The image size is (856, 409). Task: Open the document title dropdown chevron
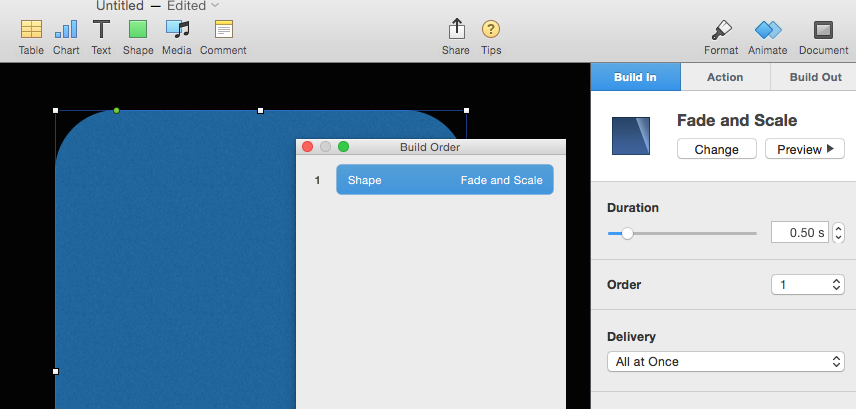215,5
